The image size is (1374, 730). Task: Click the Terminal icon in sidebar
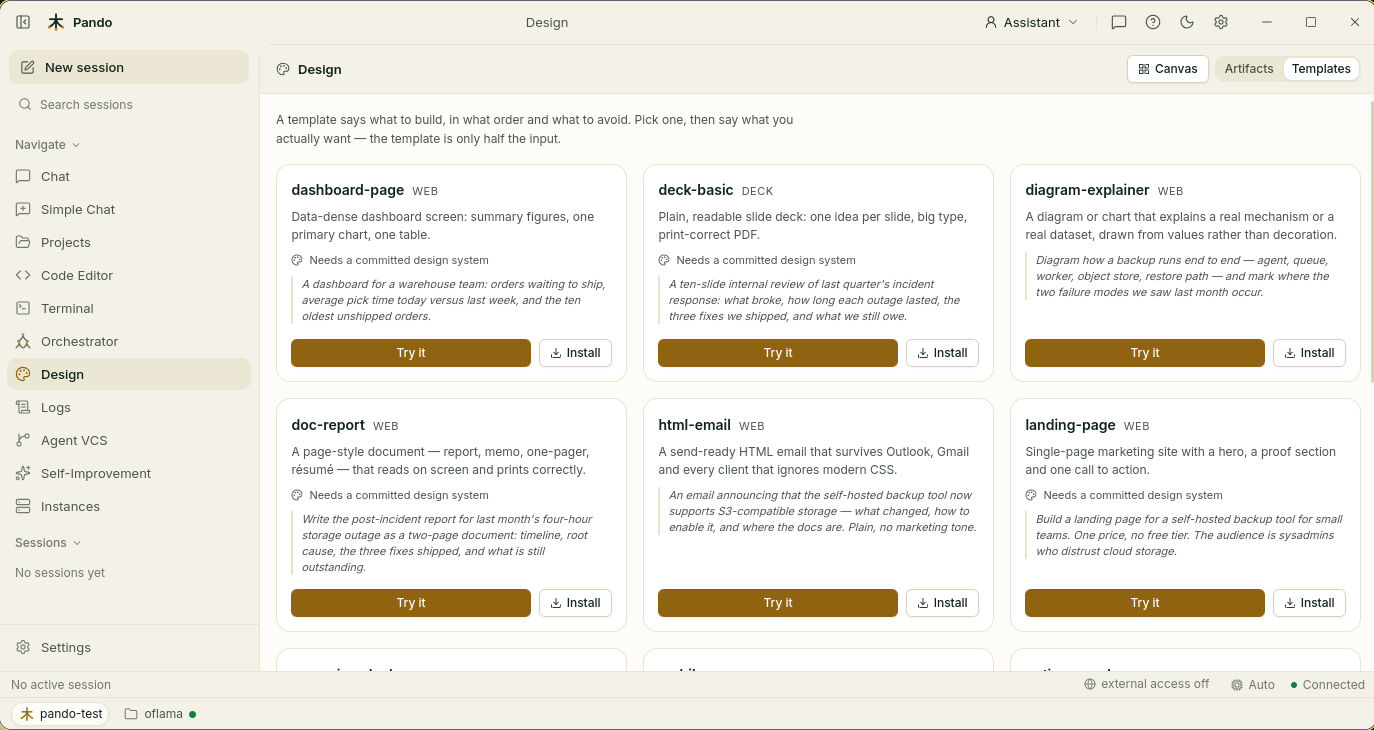coord(23,308)
